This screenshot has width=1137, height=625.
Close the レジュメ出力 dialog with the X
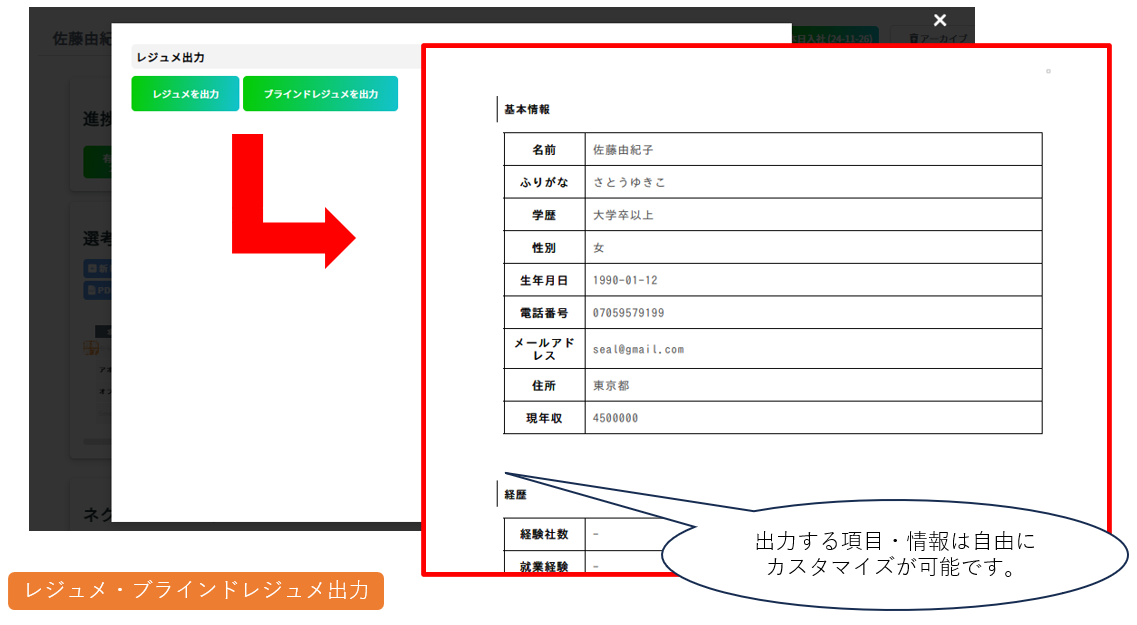[939, 20]
